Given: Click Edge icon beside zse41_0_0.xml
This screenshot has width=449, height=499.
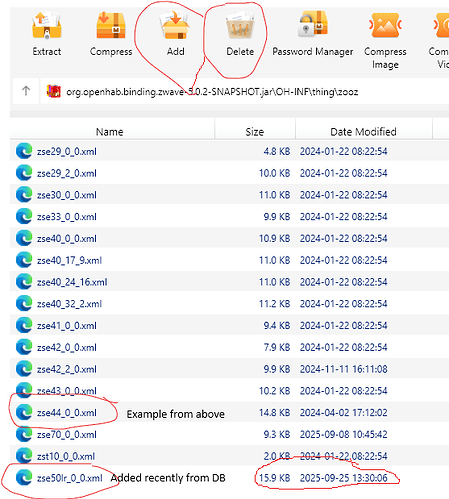Looking at the screenshot, I should [24, 325].
